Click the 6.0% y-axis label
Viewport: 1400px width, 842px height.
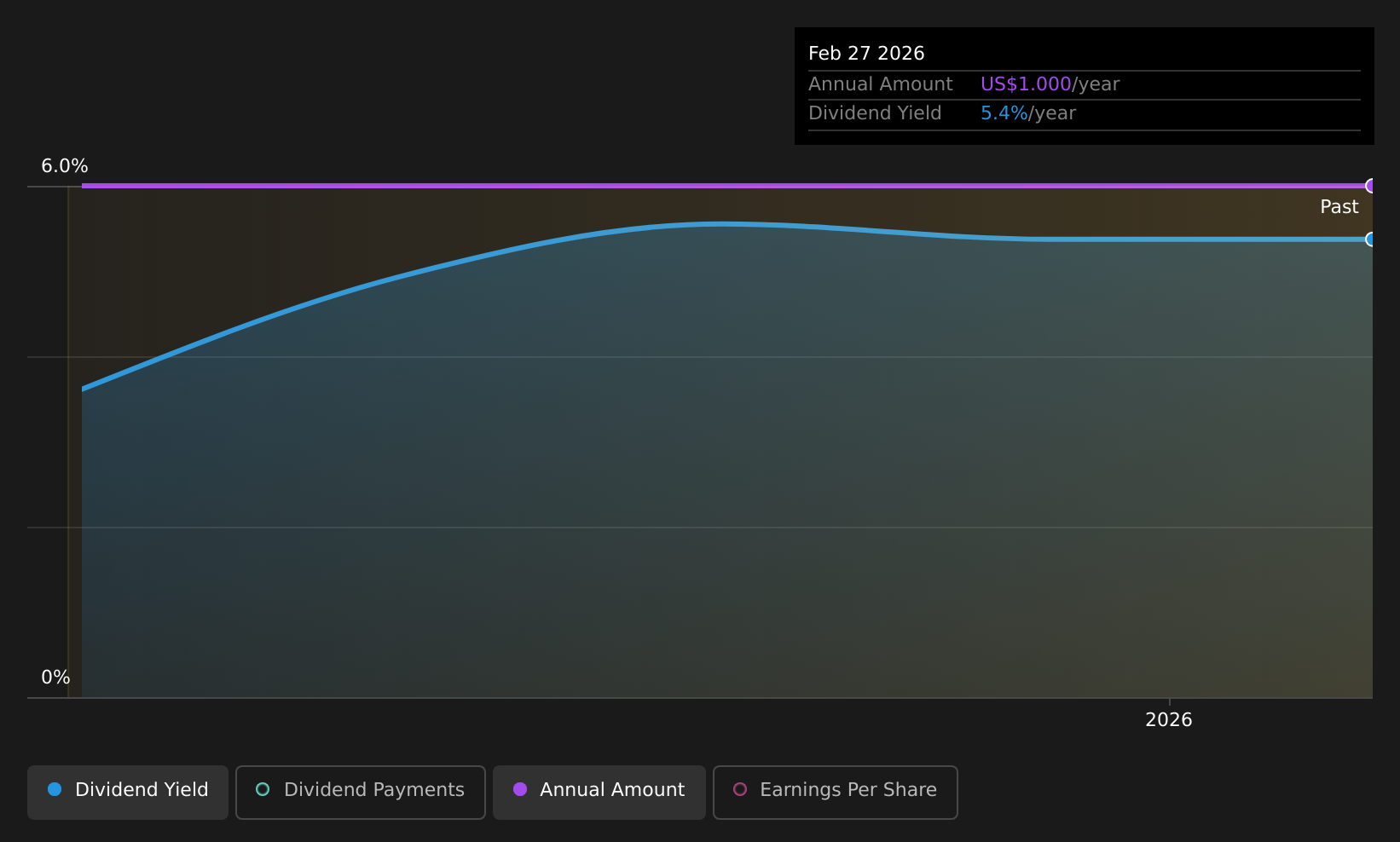[x=65, y=166]
